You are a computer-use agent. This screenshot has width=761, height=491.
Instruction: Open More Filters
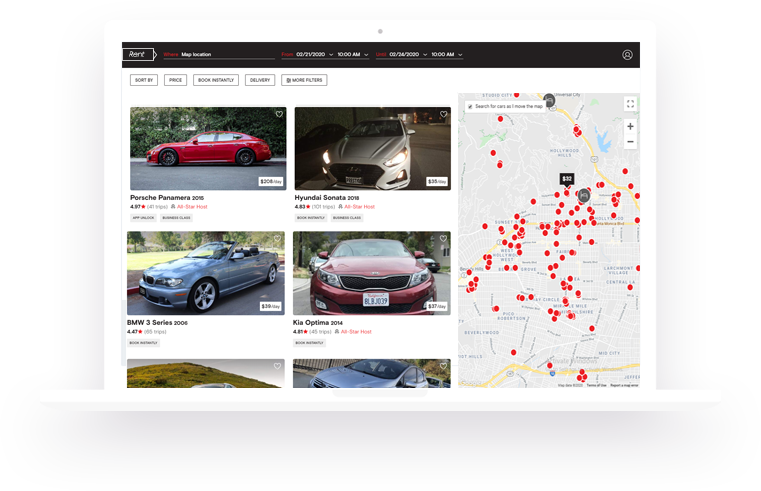[304, 80]
